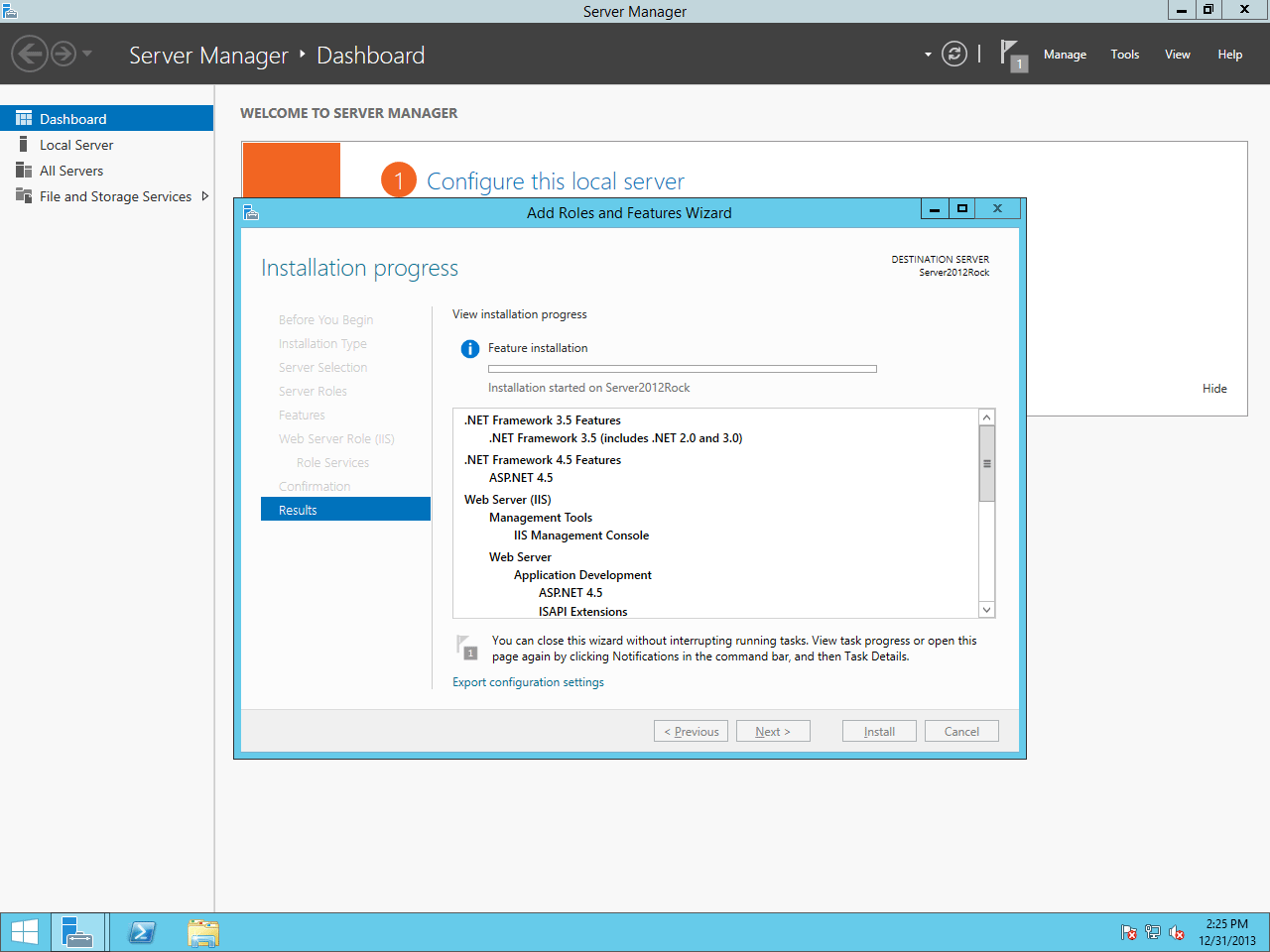Image resolution: width=1270 pixels, height=952 pixels.
Task: Click 'Web Server (IIS)' in results list
Action: (x=507, y=500)
